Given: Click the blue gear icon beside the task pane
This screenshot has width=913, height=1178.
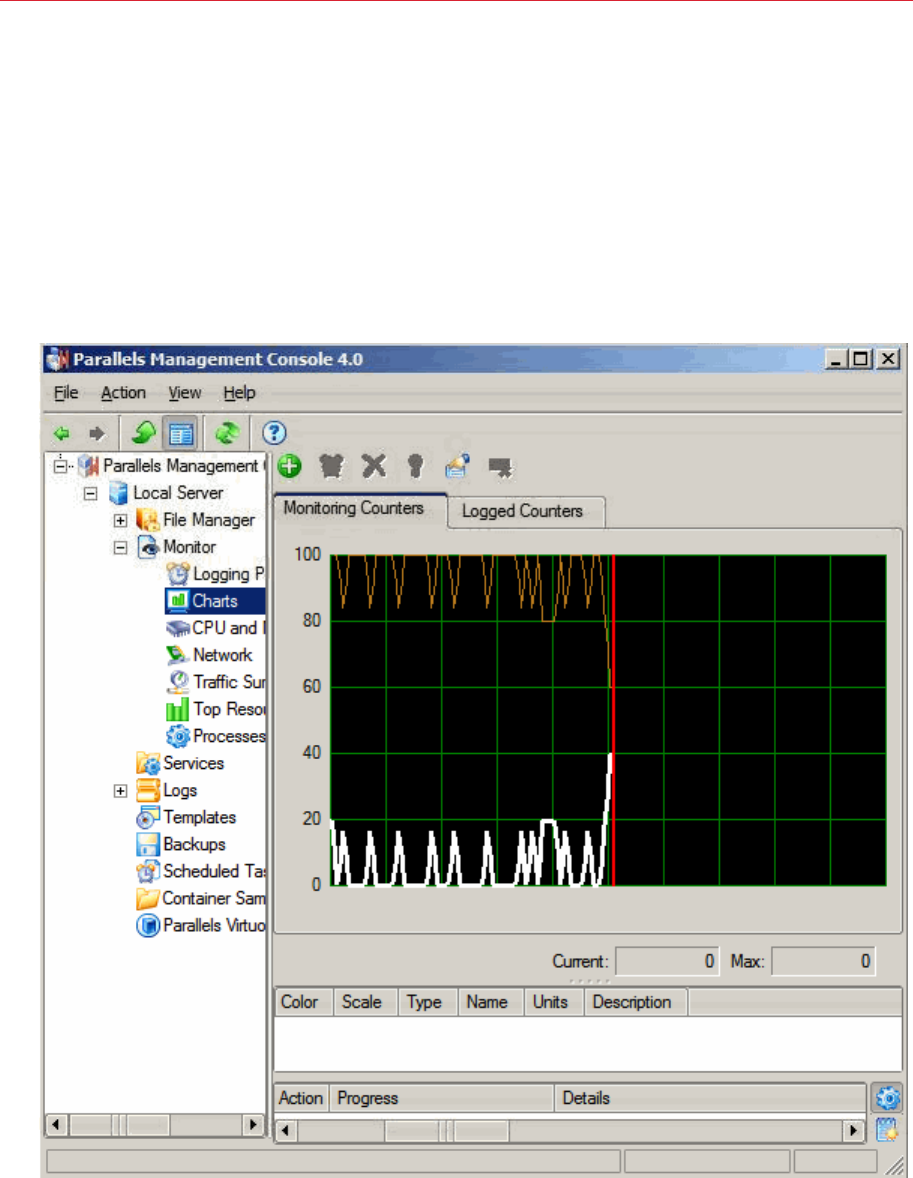Looking at the screenshot, I should pos(887,1098).
